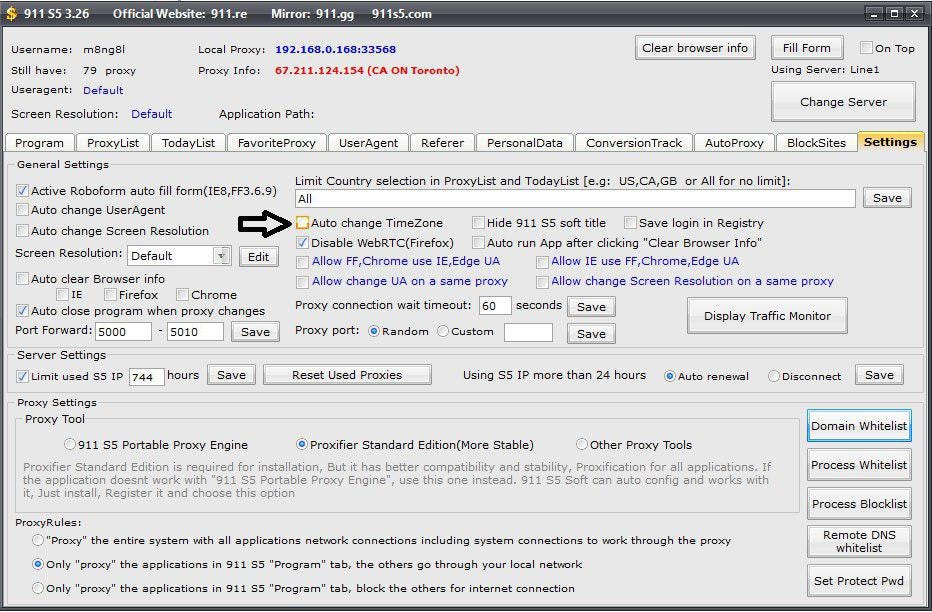Save the proxy connection timeout
This screenshot has width=932, height=612.
tap(591, 307)
